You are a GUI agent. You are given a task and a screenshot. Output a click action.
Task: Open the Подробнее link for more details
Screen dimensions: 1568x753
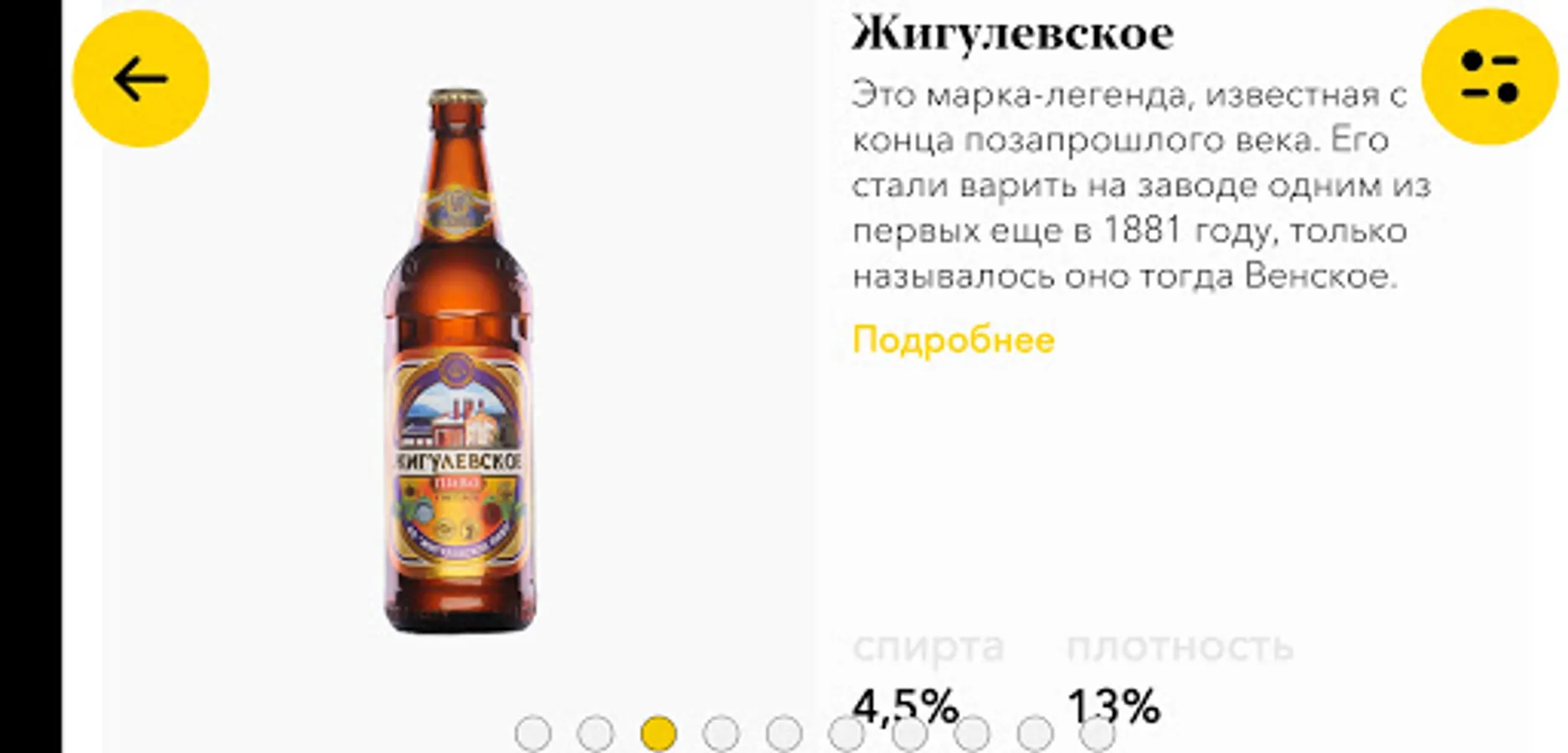pyautogui.click(x=954, y=340)
